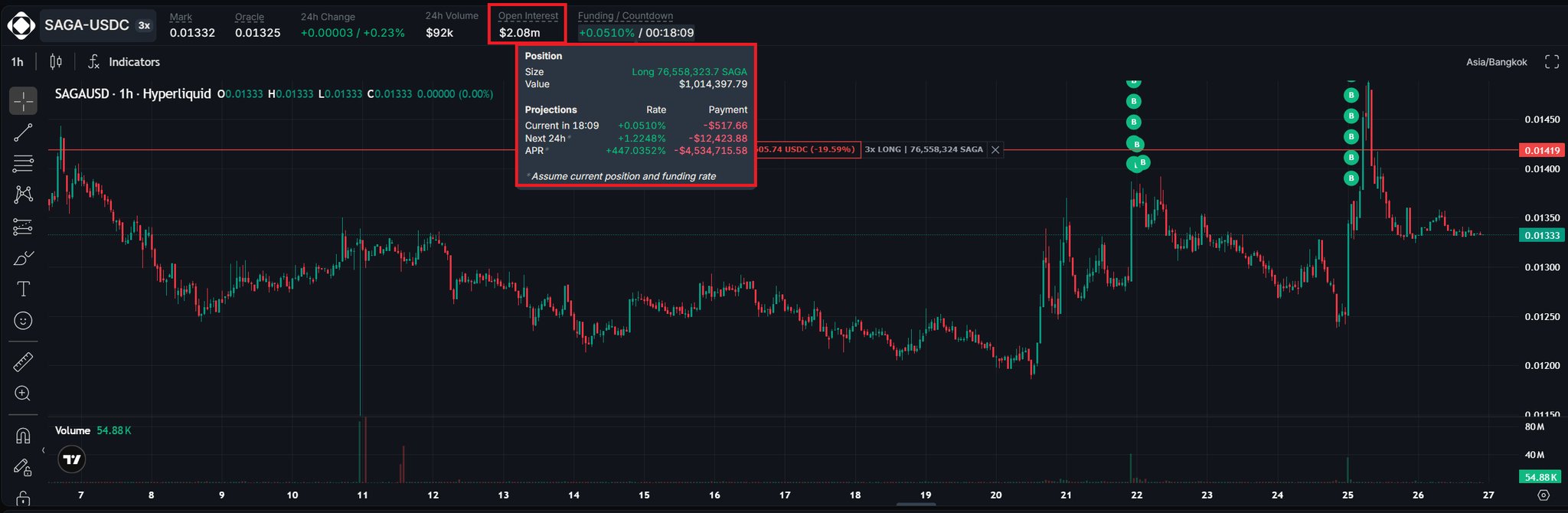Select the text annotation tool
This screenshot has height=513, width=1568.
click(x=23, y=289)
